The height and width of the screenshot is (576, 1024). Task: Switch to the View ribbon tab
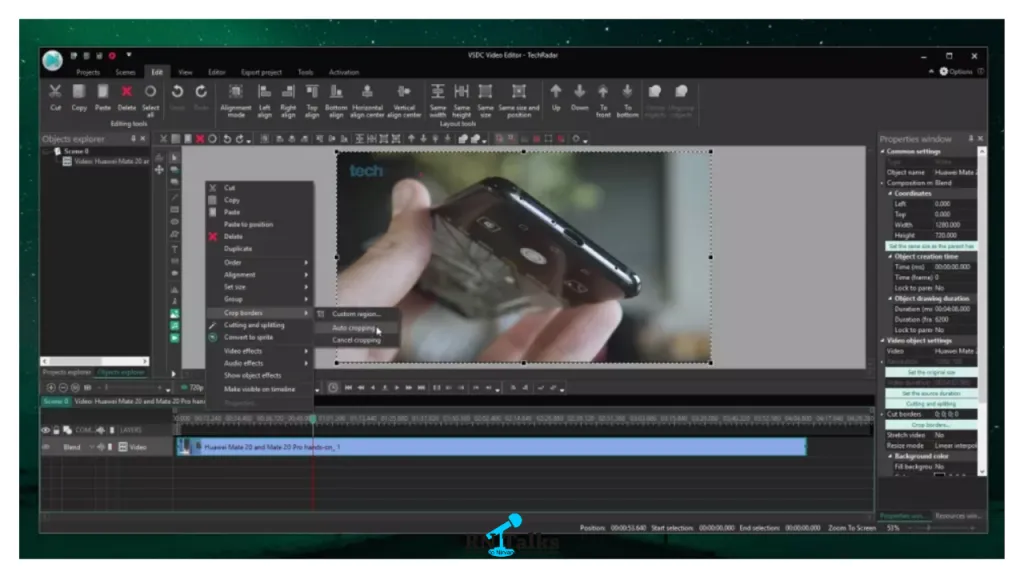pos(185,72)
